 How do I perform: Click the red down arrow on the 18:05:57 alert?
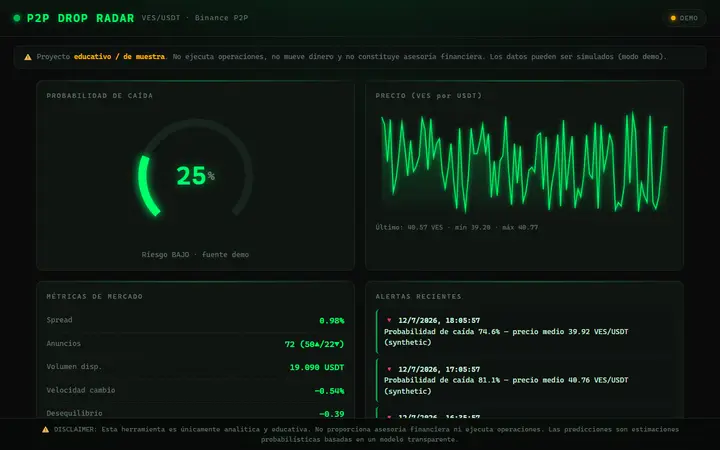pos(389,320)
